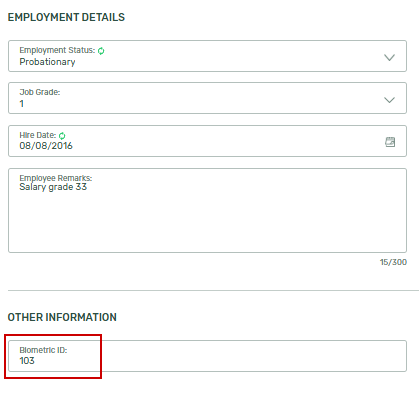Click the 'Job Grade:' label text
Screen dimensions: 419x394
coord(40,92)
